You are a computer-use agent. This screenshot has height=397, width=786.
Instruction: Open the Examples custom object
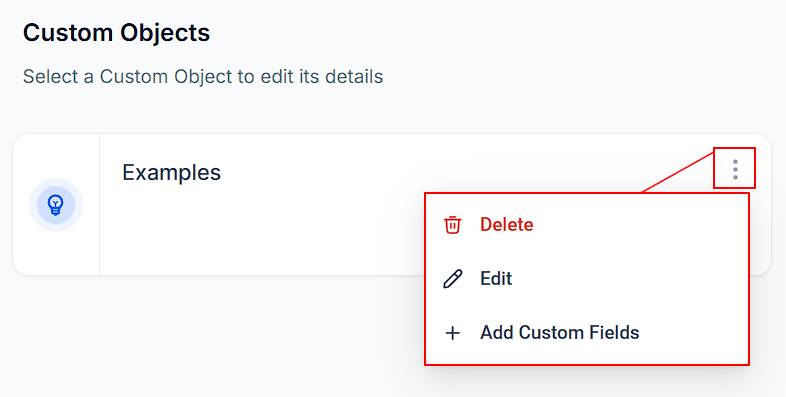click(171, 172)
